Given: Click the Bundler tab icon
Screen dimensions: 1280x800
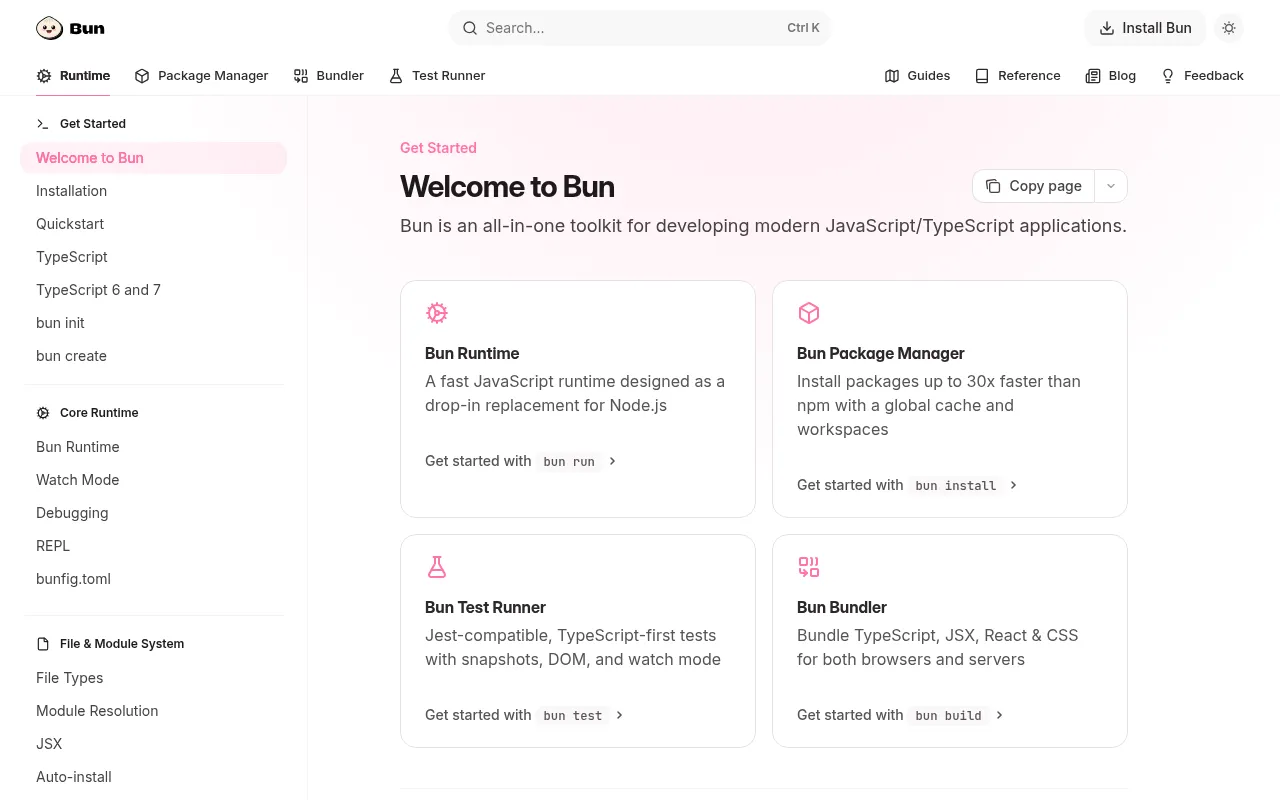Looking at the screenshot, I should coord(301,76).
